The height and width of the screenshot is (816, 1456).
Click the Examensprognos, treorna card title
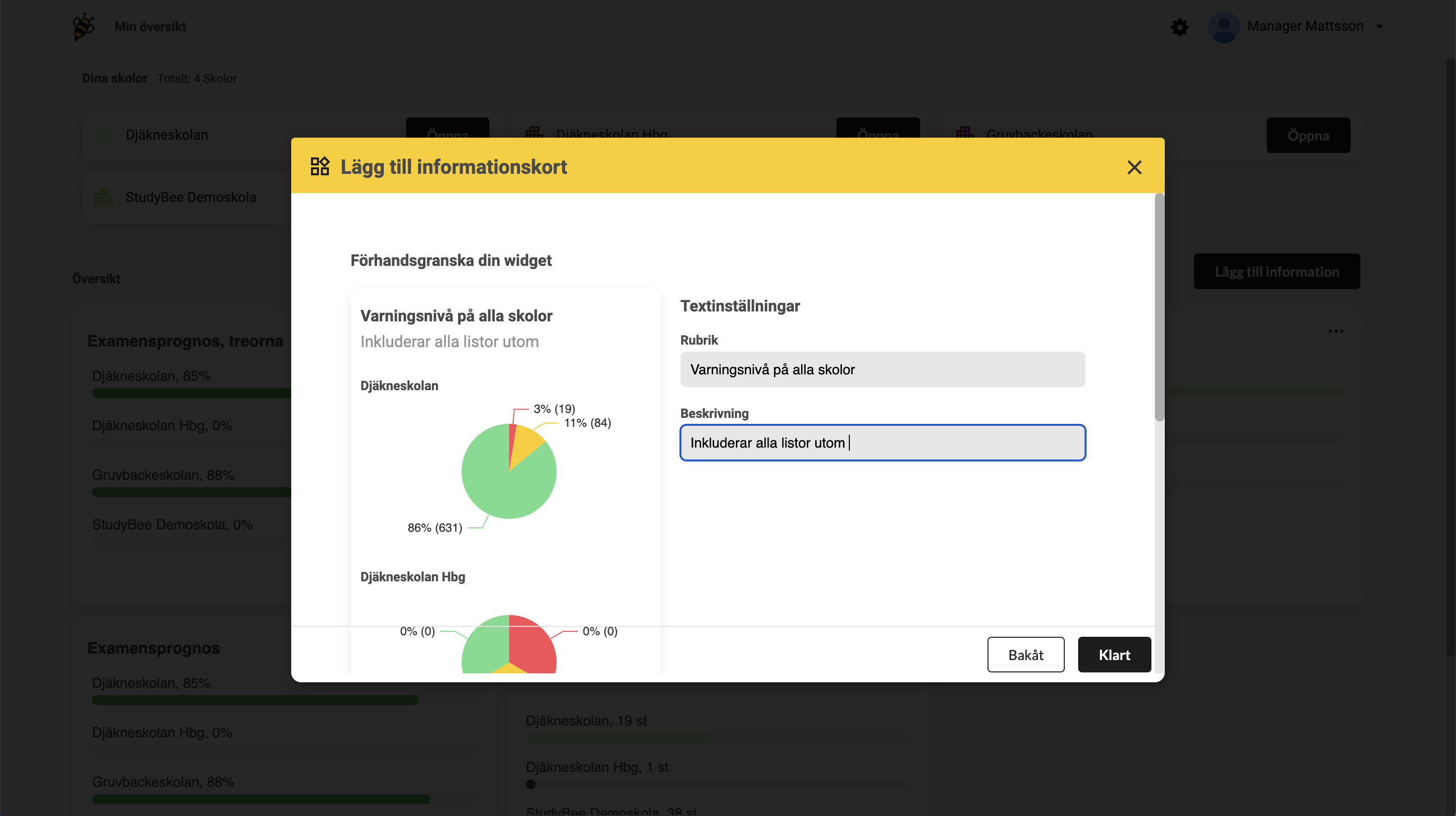coord(185,341)
